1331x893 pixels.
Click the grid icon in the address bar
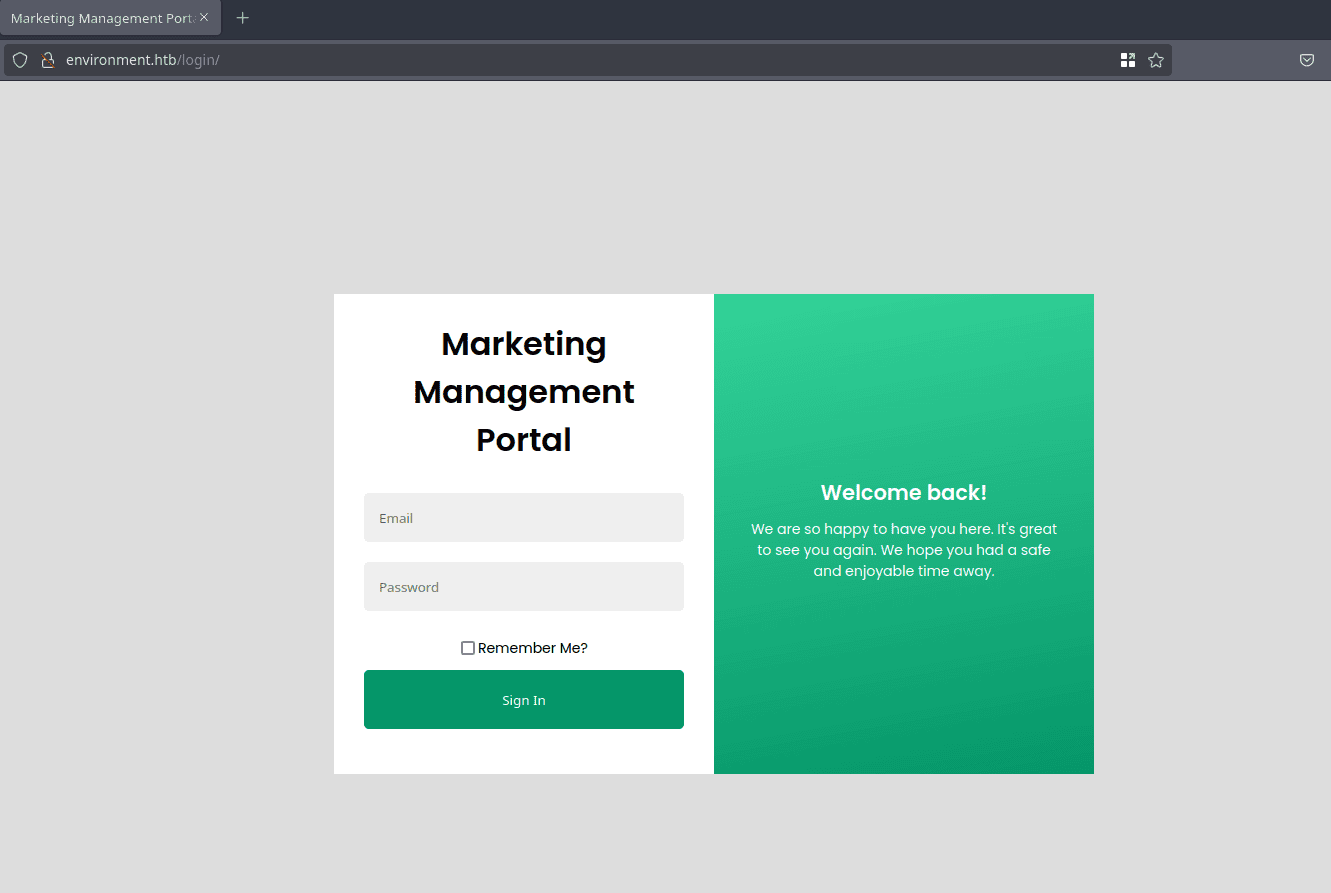[x=1128, y=60]
